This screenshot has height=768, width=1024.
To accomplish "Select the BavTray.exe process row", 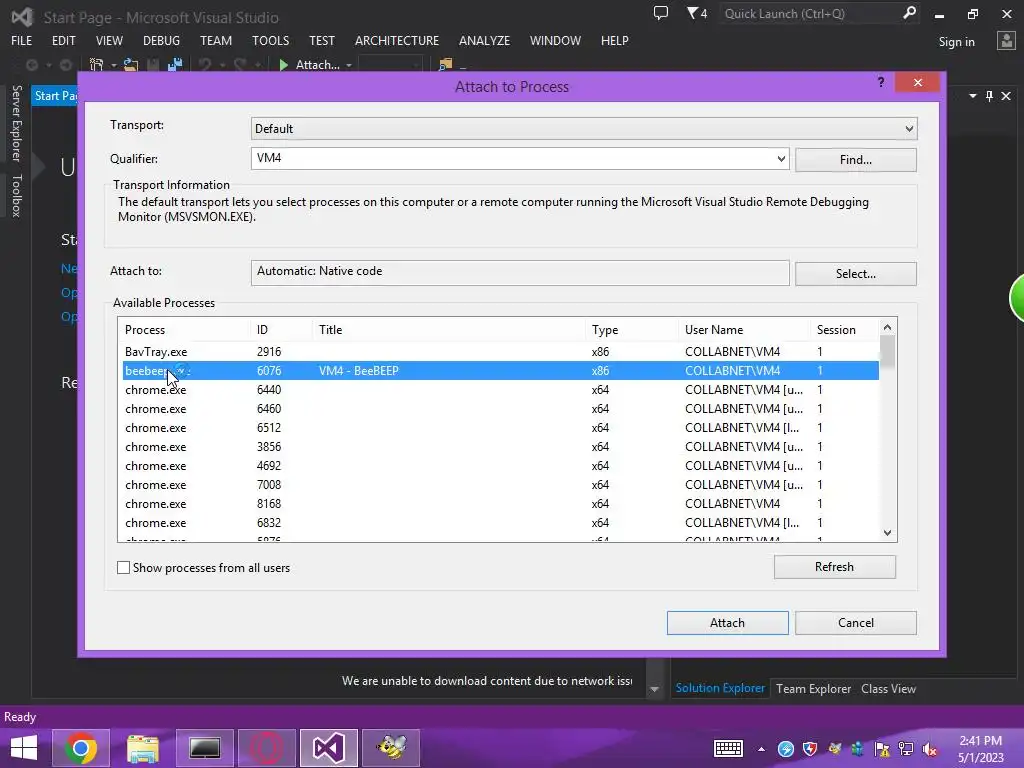I will click(500, 351).
